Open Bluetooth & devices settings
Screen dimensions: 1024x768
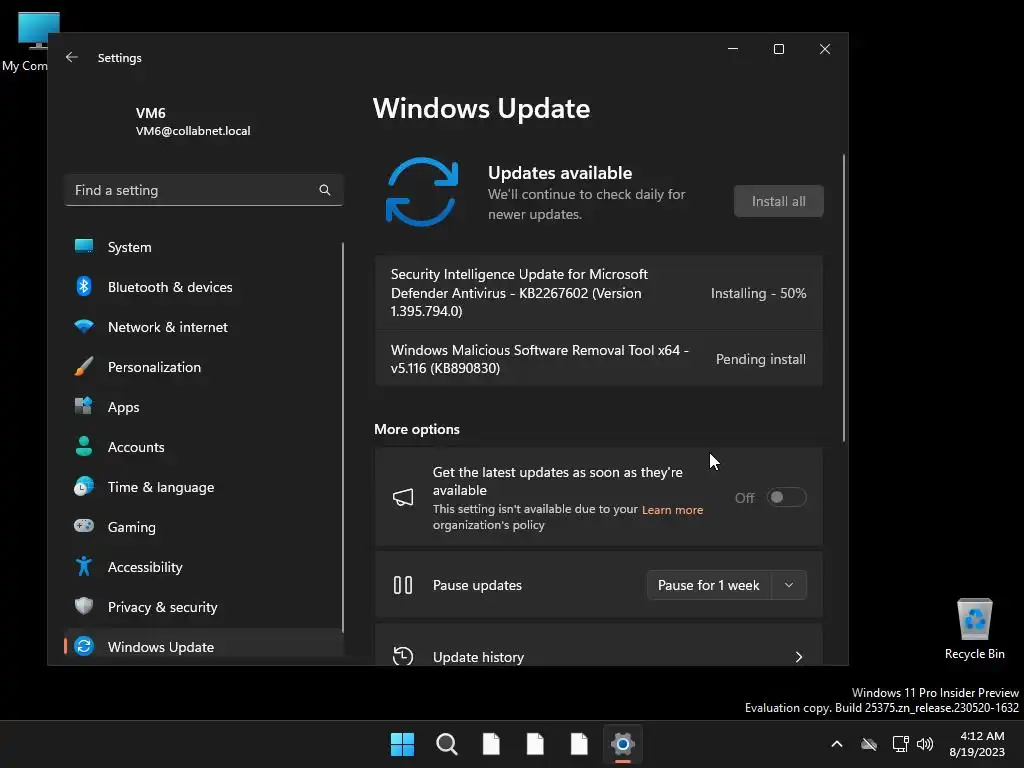coord(204,287)
